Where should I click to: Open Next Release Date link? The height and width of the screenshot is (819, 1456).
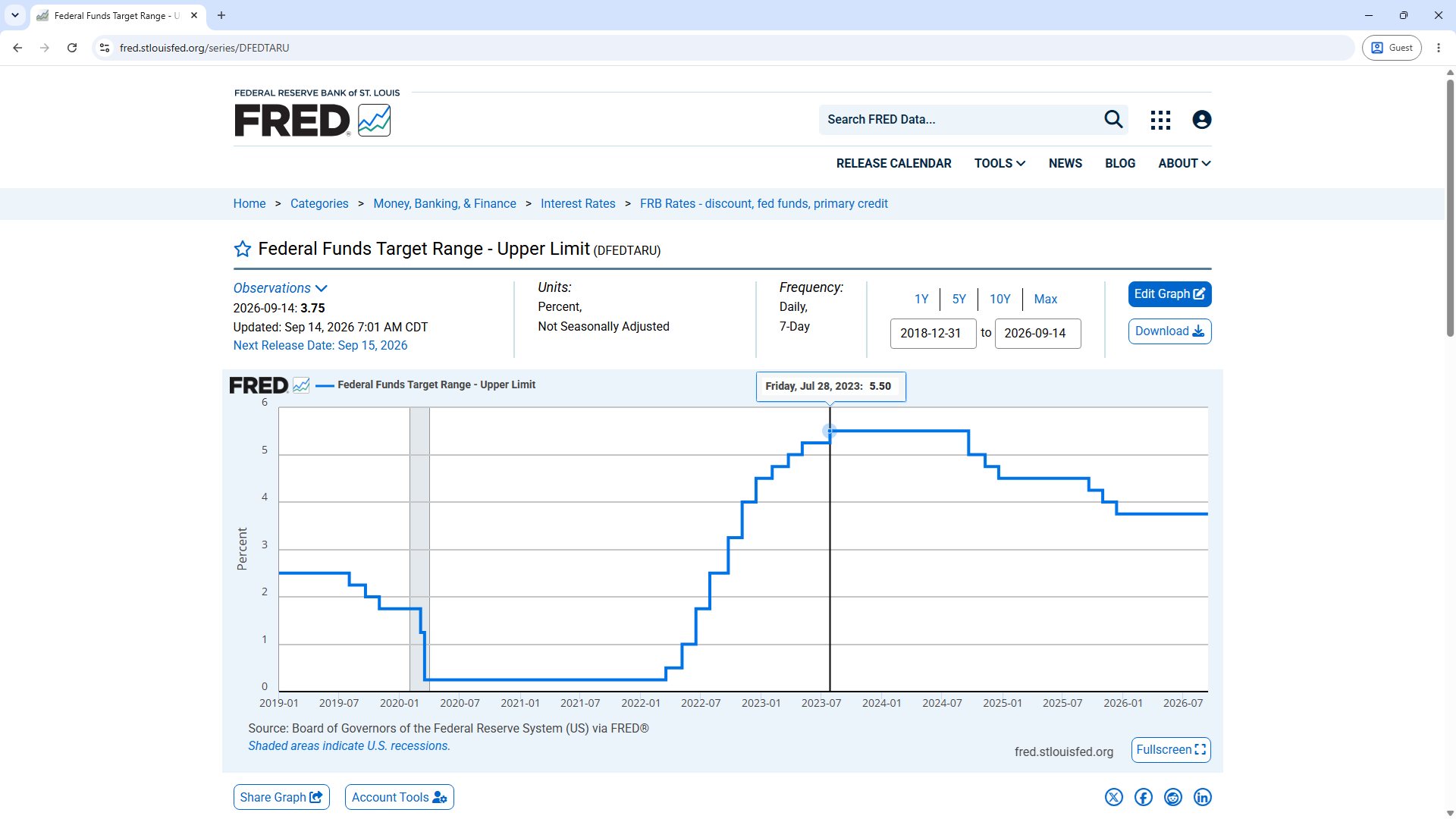[x=320, y=346]
